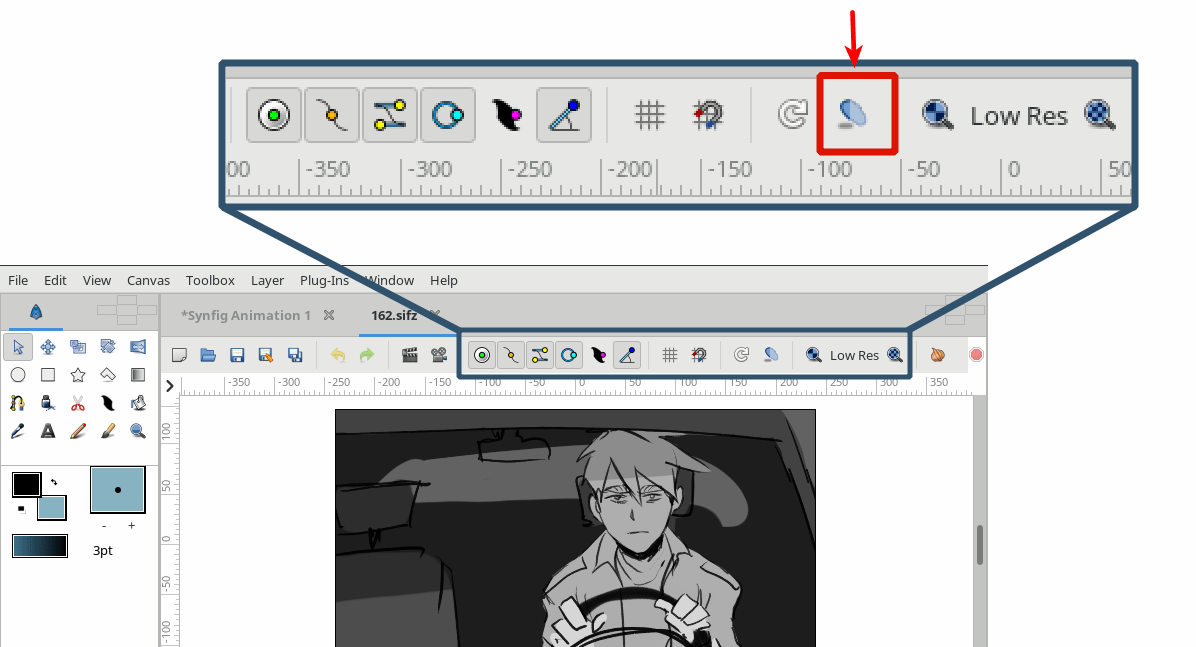The image size is (1196, 647).
Task: Click the New document icon
Action: pos(179,355)
